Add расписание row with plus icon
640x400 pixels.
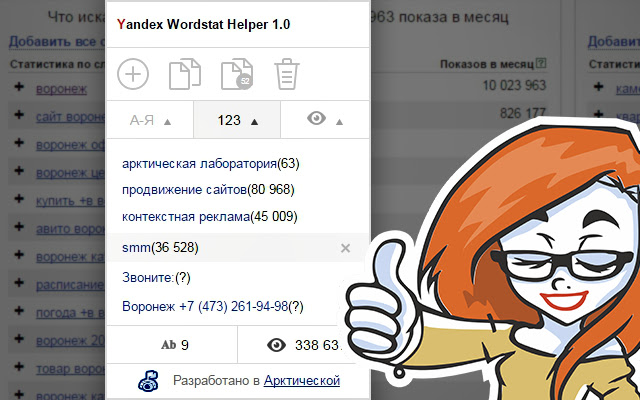point(19,282)
